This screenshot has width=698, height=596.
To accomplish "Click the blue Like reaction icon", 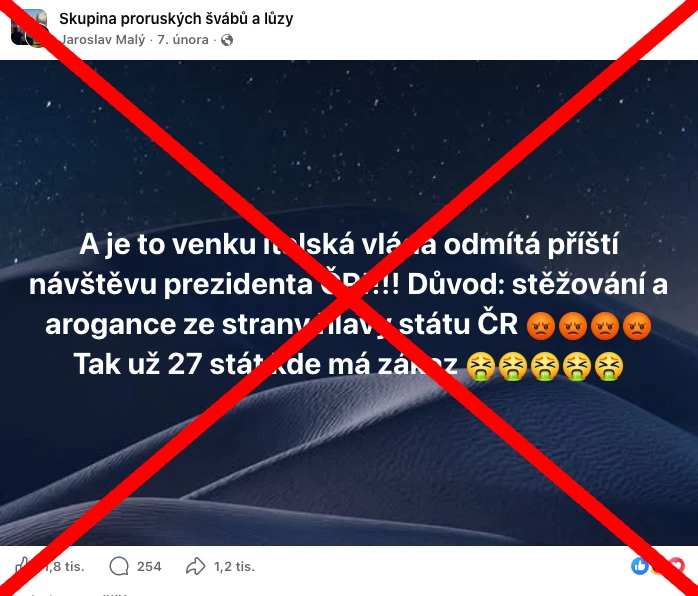I will (x=640, y=566).
